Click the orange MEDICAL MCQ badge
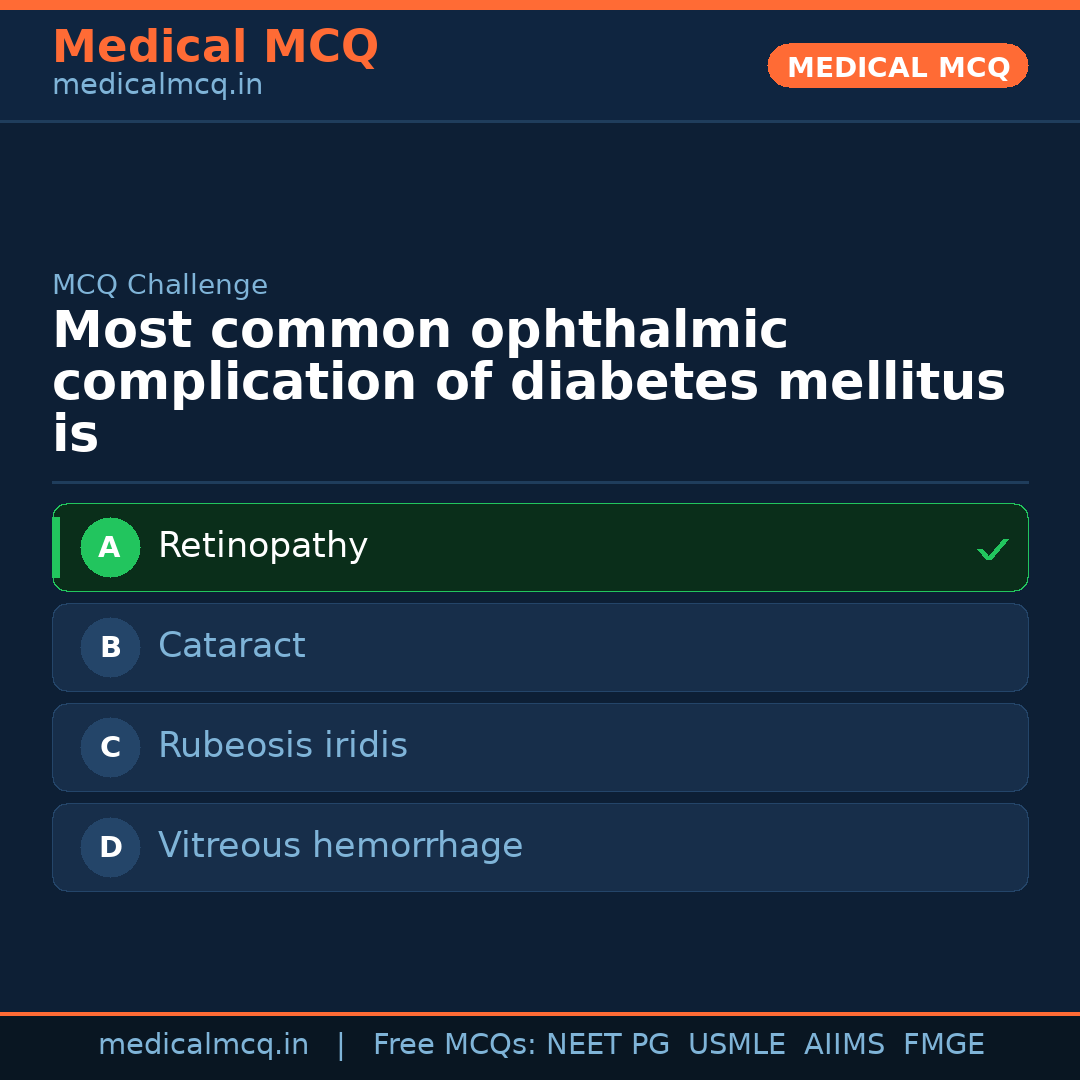Image resolution: width=1080 pixels, height=1080 pixels. tap(897, 66)
